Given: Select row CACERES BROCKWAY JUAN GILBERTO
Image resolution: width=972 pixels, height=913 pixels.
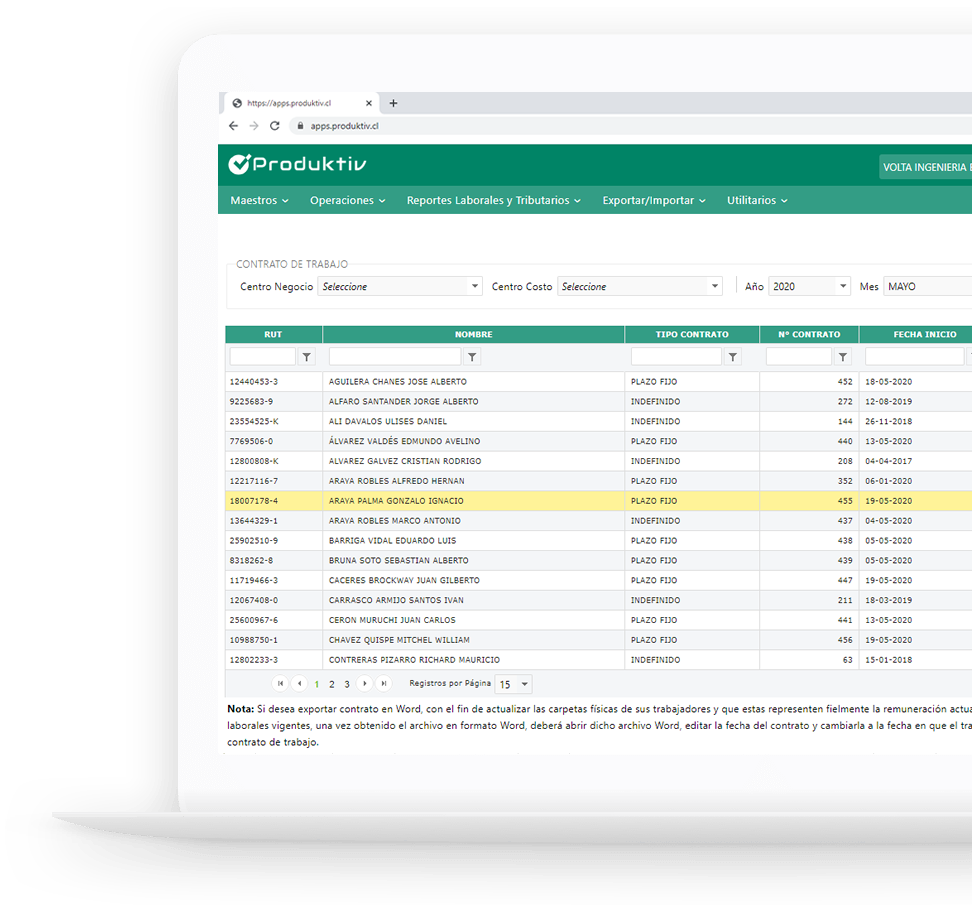Looking at the screenshot, I should tap(599, 580).
